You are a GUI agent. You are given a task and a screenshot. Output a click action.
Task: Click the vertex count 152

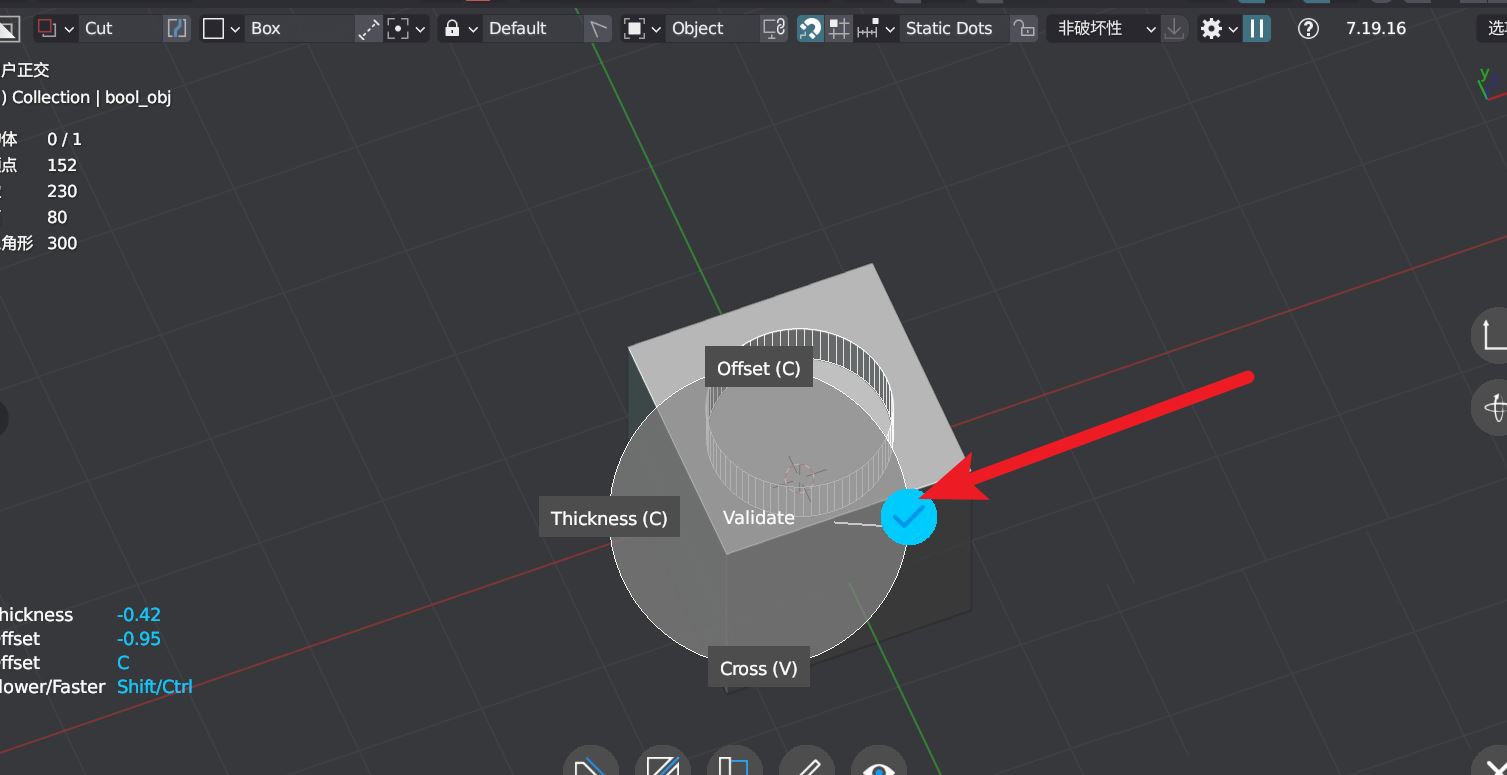click(62, 165)
